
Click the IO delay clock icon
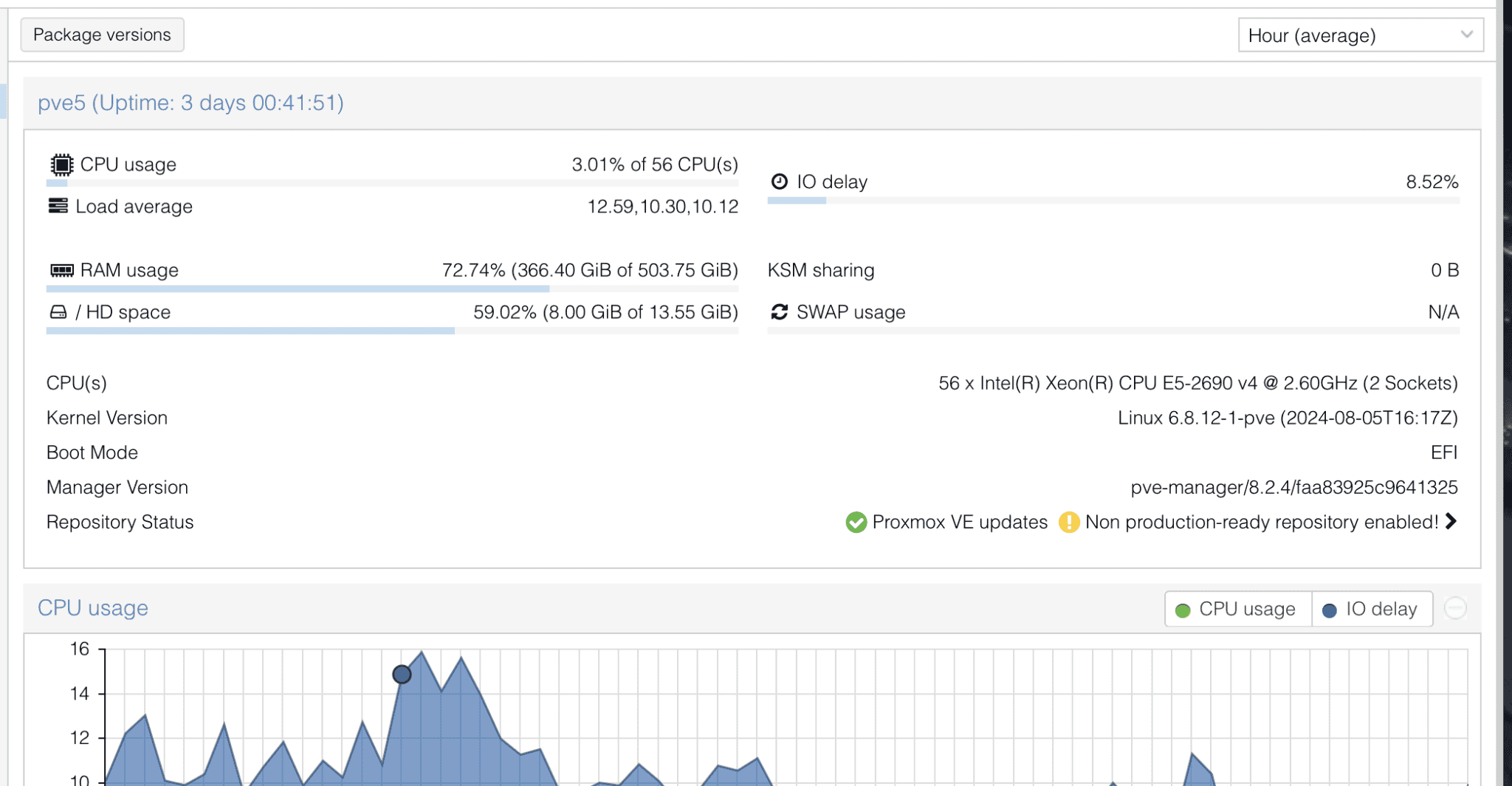pyautogui.click(x=779, y=181)
